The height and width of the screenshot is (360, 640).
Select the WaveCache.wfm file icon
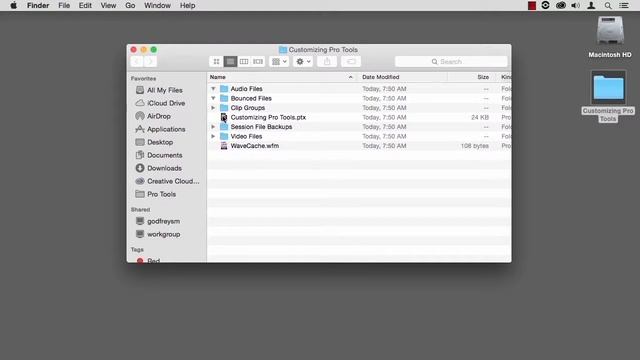pyautogui.click(x=224, y=146)
